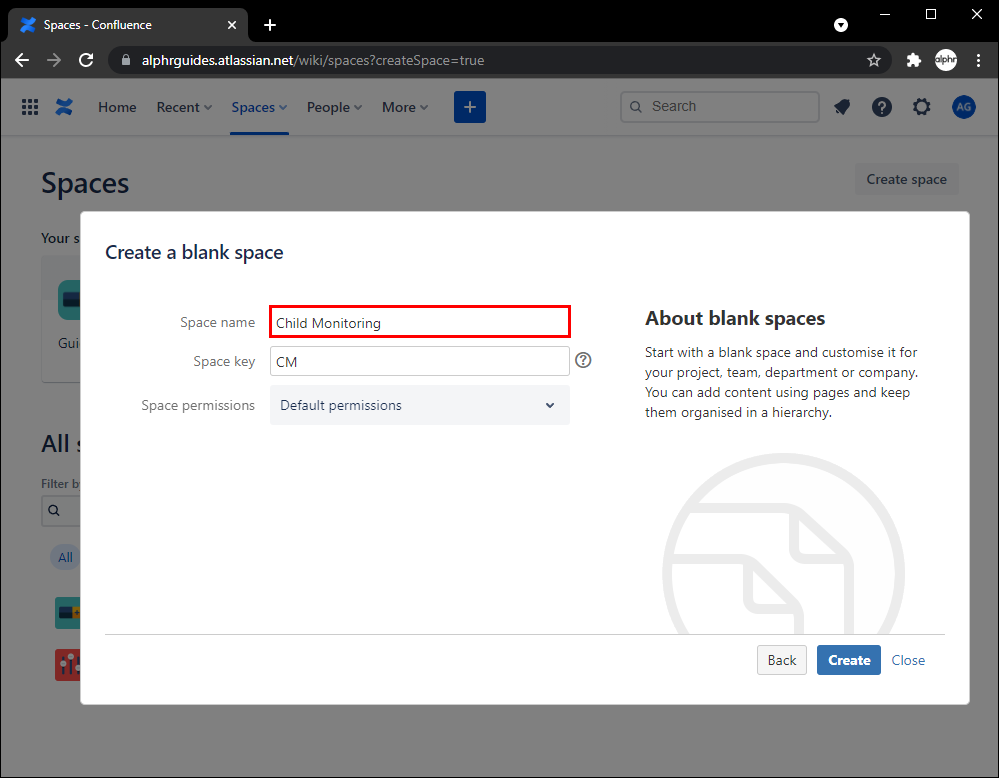Click the Close link in the dialog
Screen dimensions: 999x778
coord(908,660)
